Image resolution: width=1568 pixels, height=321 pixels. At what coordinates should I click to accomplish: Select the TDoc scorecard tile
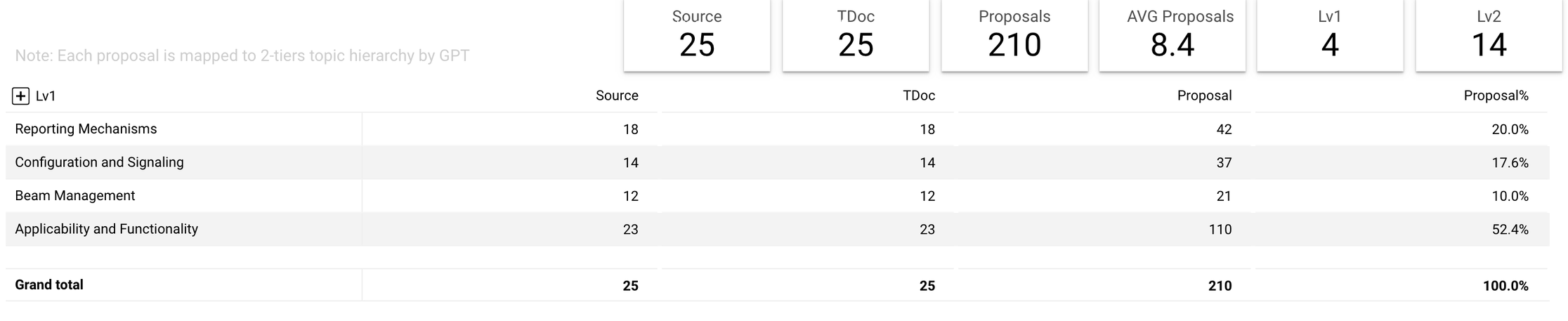856,35
